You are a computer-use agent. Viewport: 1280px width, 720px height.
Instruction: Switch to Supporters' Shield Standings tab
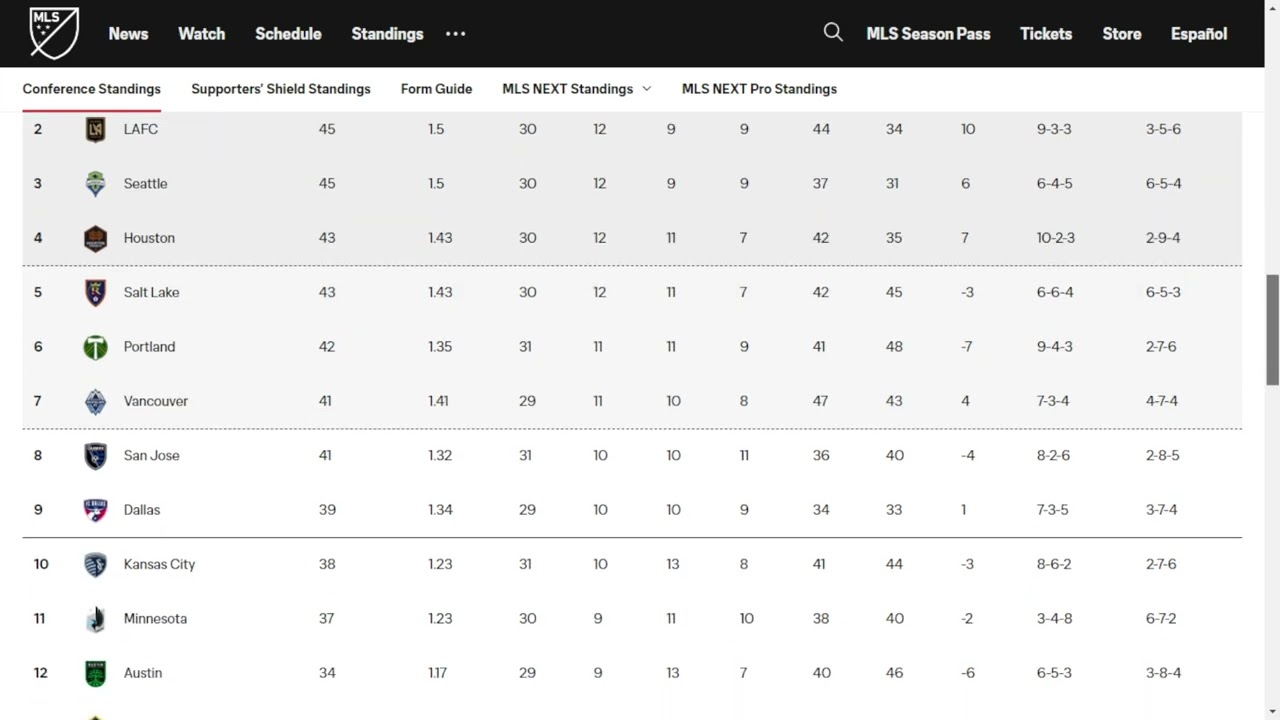click(x=281, y=89)
